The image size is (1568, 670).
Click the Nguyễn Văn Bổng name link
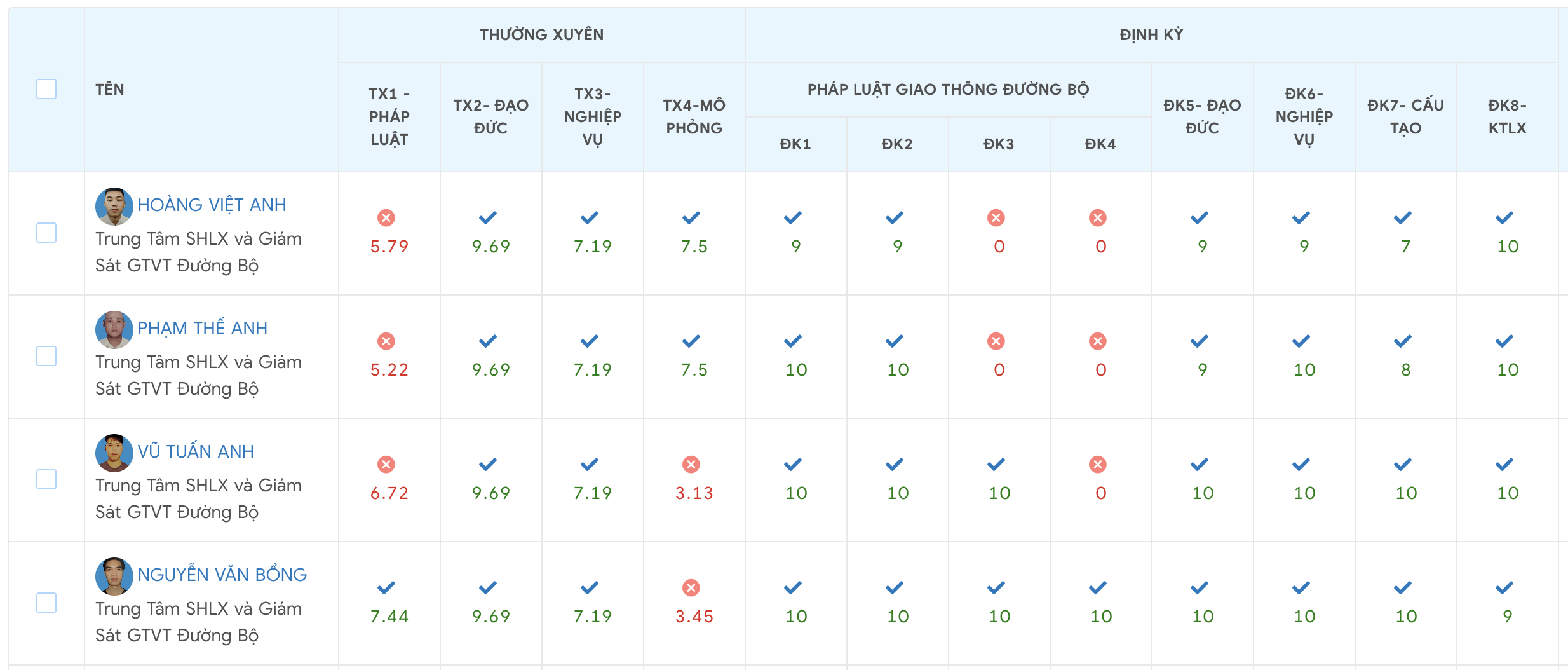(x=222, y=575)
